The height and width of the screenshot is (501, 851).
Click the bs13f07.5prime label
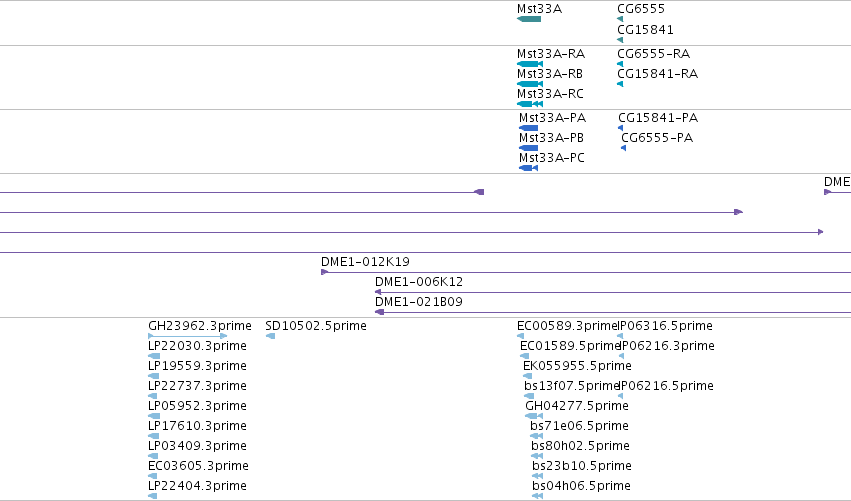pos(572,386)
